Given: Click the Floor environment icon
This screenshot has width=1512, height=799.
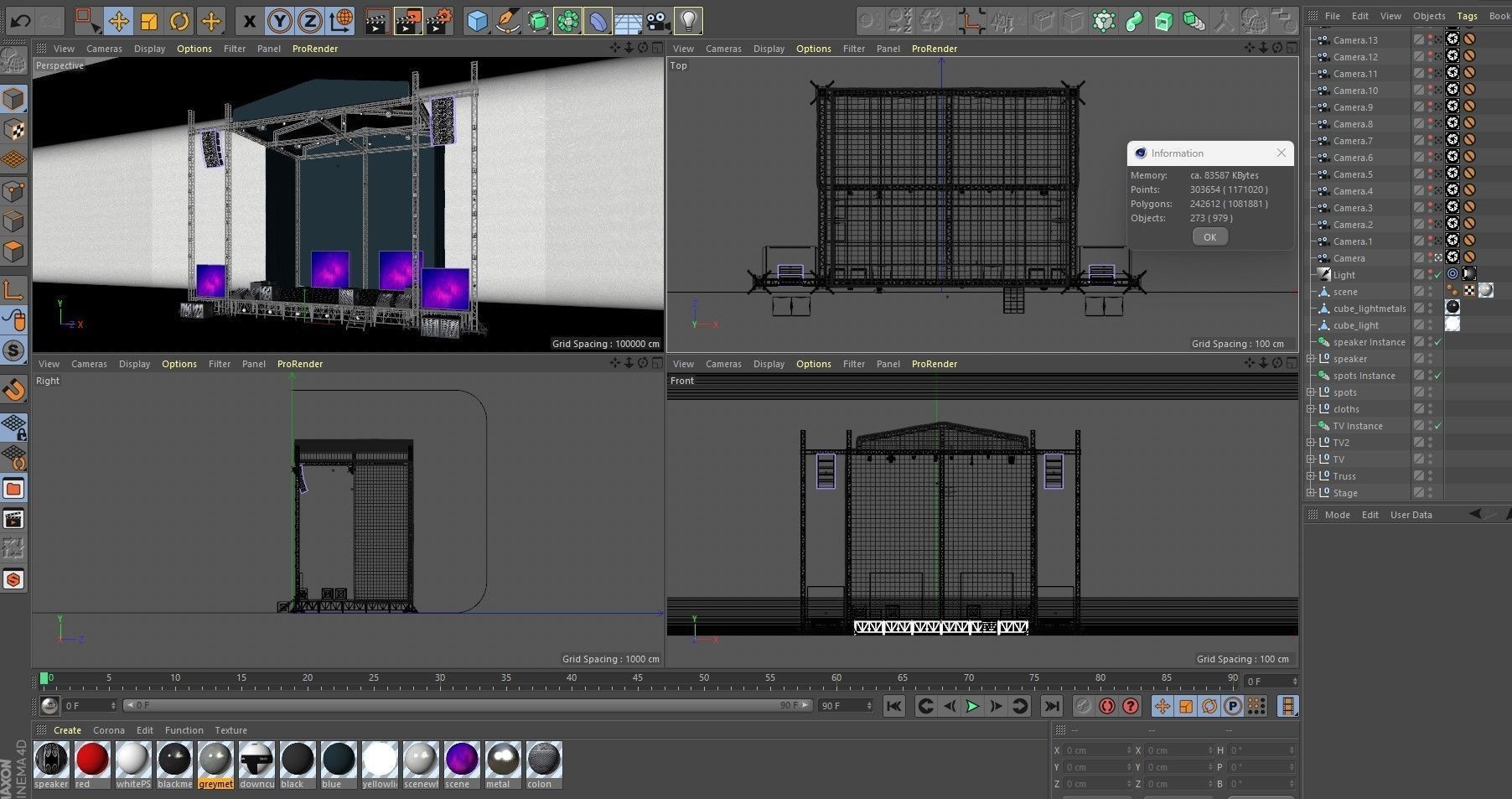Looking at the screenshot, I should click(629, 21).
